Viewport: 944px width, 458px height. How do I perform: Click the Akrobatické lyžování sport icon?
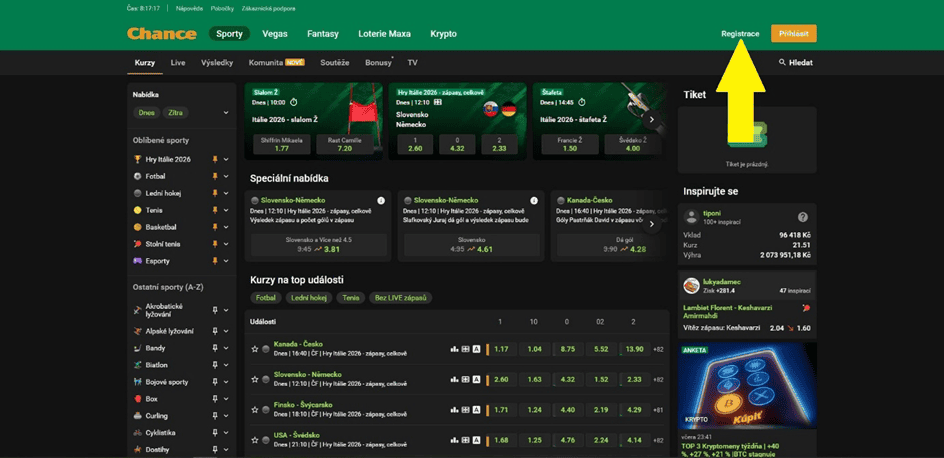pyautogui.click(x=138, y=310)
